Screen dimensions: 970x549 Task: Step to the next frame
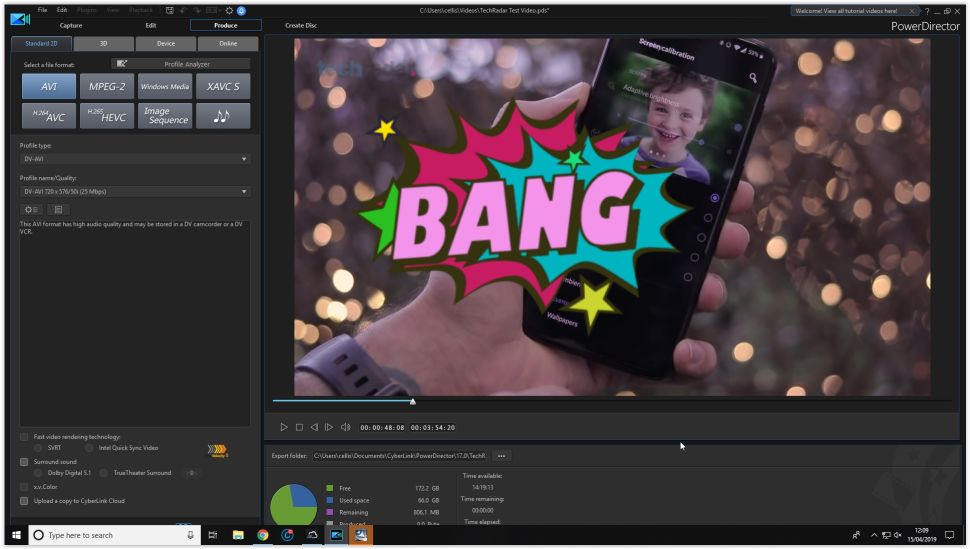329,427
